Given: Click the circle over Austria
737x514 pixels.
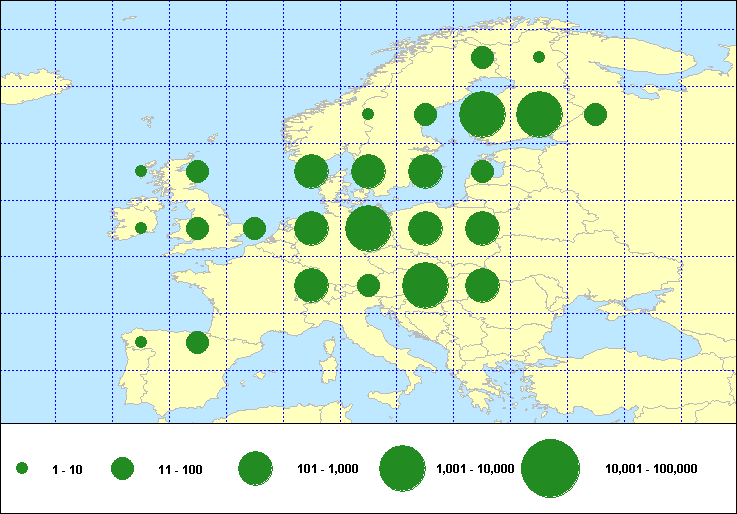Looking at the screenshot, I should pos(368,285).
